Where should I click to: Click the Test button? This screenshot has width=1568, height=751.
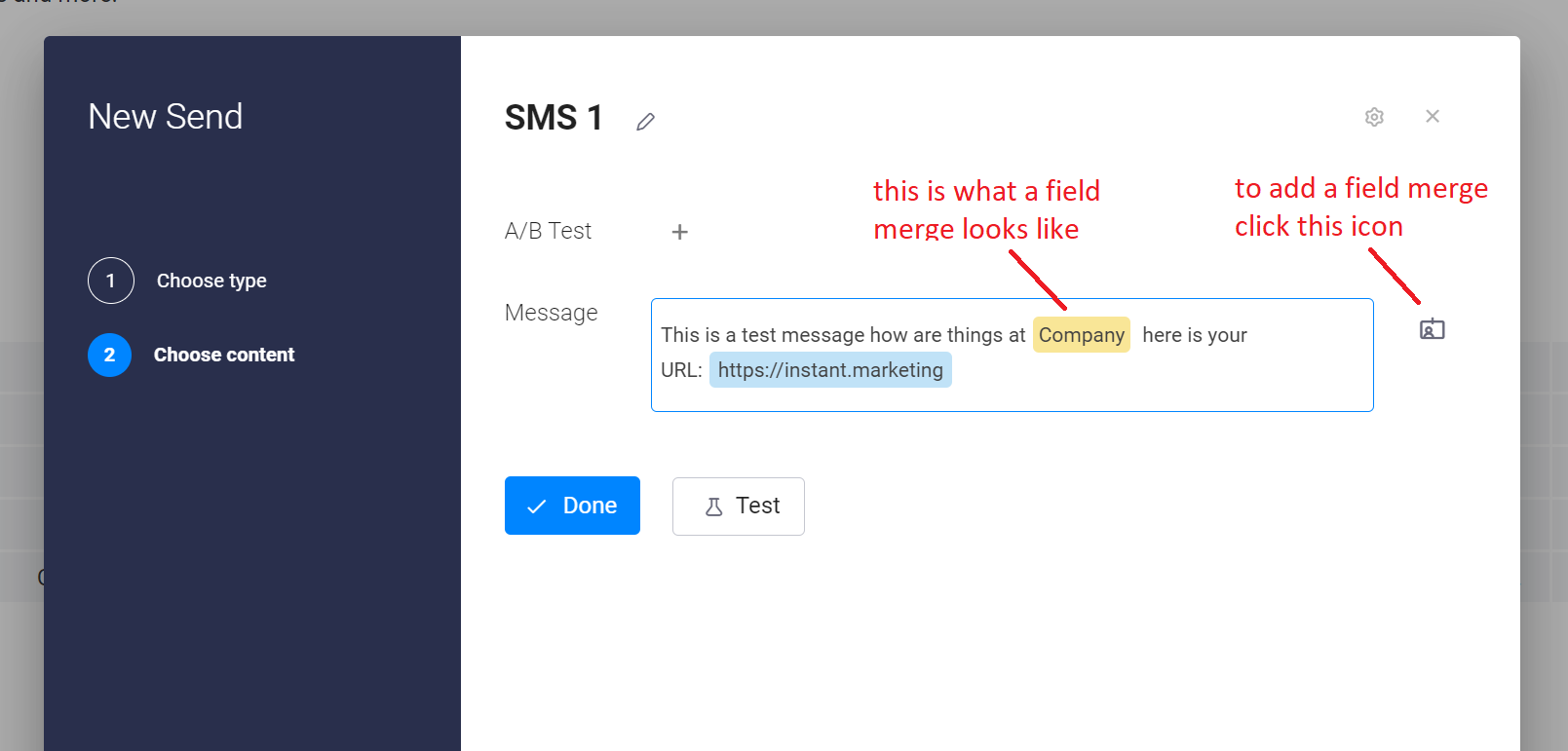[x=739, y=507]
